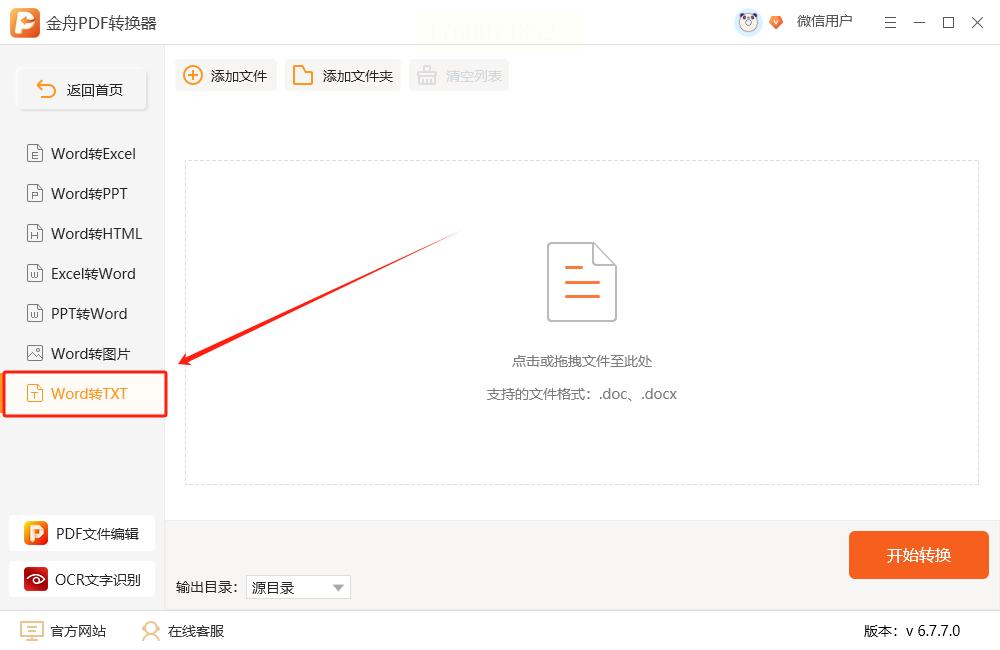Click the 添加文件 button
Viewport: 1000px width, 650px height.
pyautogui.click(x=226, y=75)
